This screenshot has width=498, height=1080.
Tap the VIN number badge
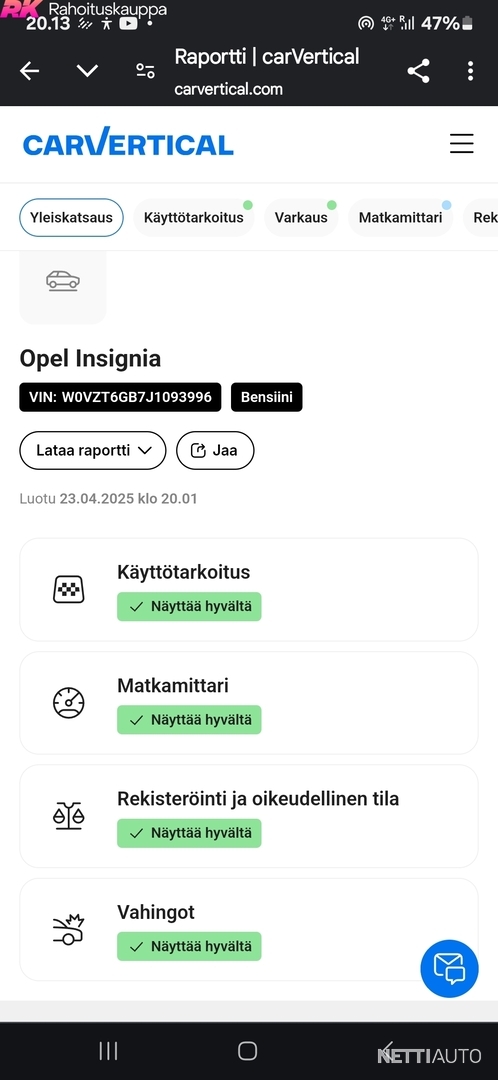pos(120,397)
